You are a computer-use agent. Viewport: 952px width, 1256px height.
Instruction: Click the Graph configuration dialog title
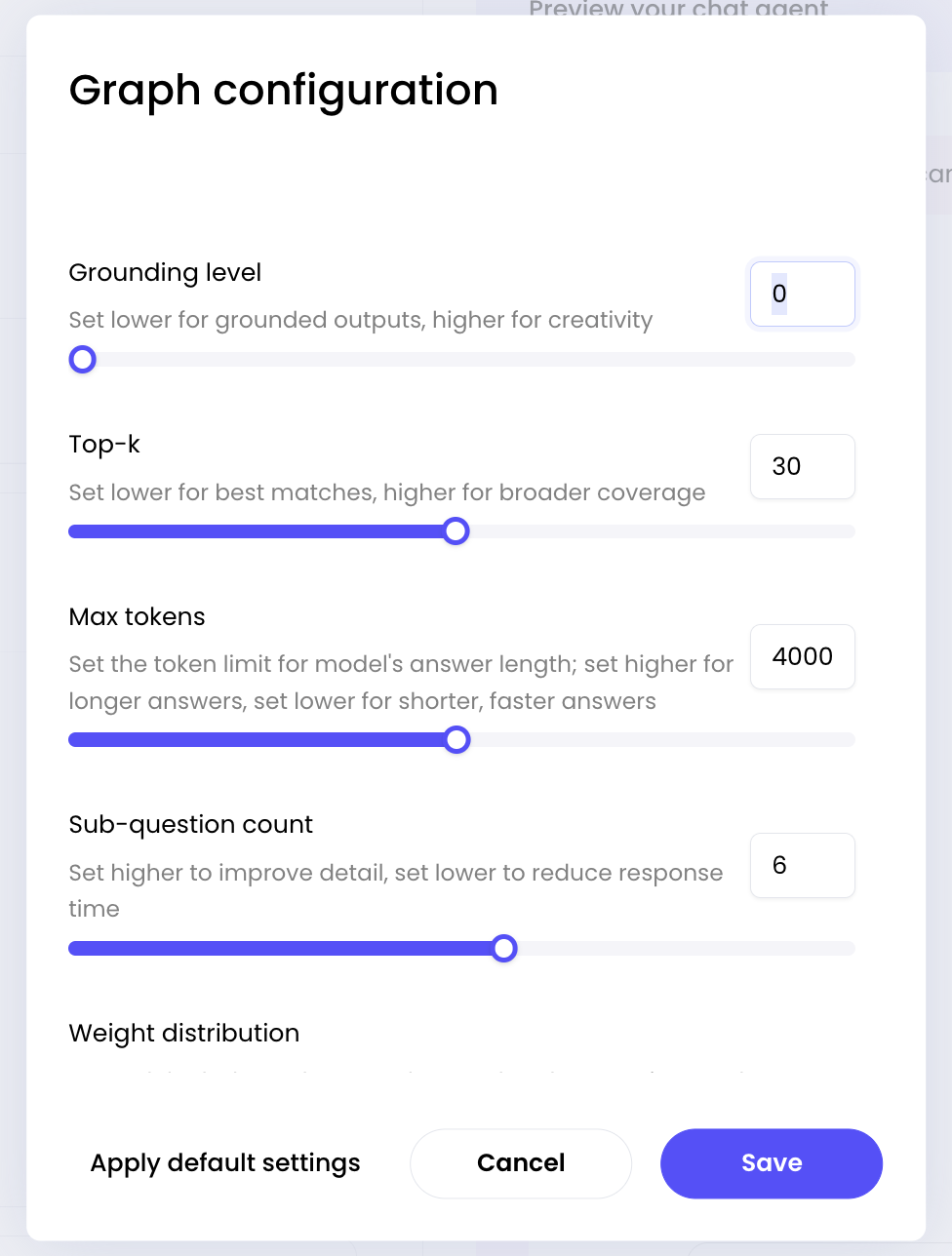pyautogui.click(x=283, y=91)
